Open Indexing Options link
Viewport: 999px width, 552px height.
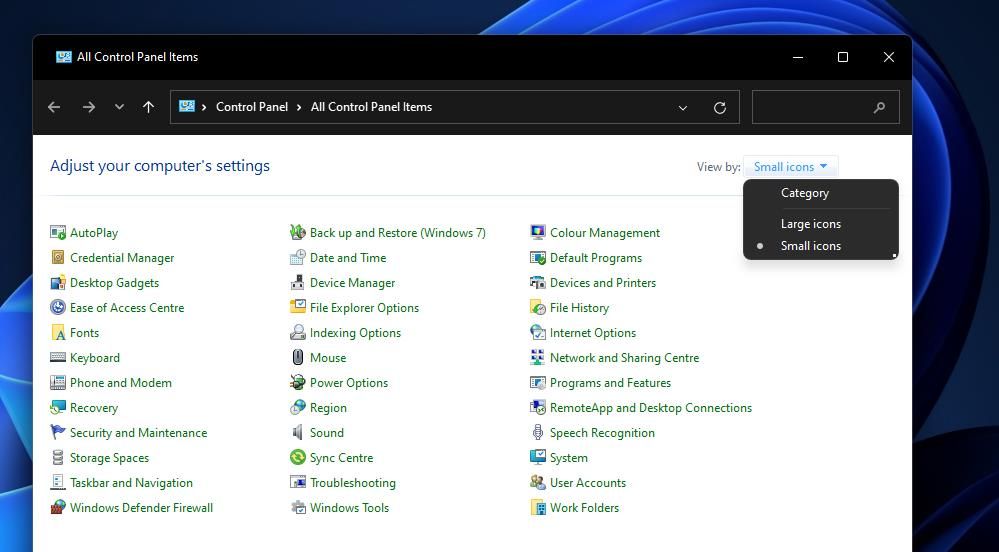pos(356,333)
